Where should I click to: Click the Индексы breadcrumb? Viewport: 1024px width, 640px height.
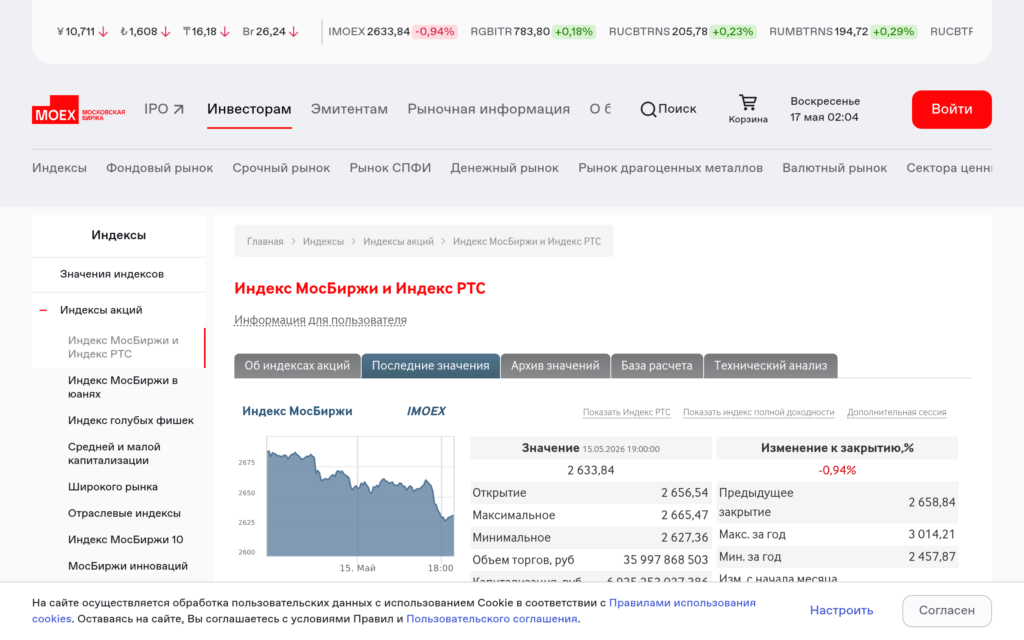(323, 242)
